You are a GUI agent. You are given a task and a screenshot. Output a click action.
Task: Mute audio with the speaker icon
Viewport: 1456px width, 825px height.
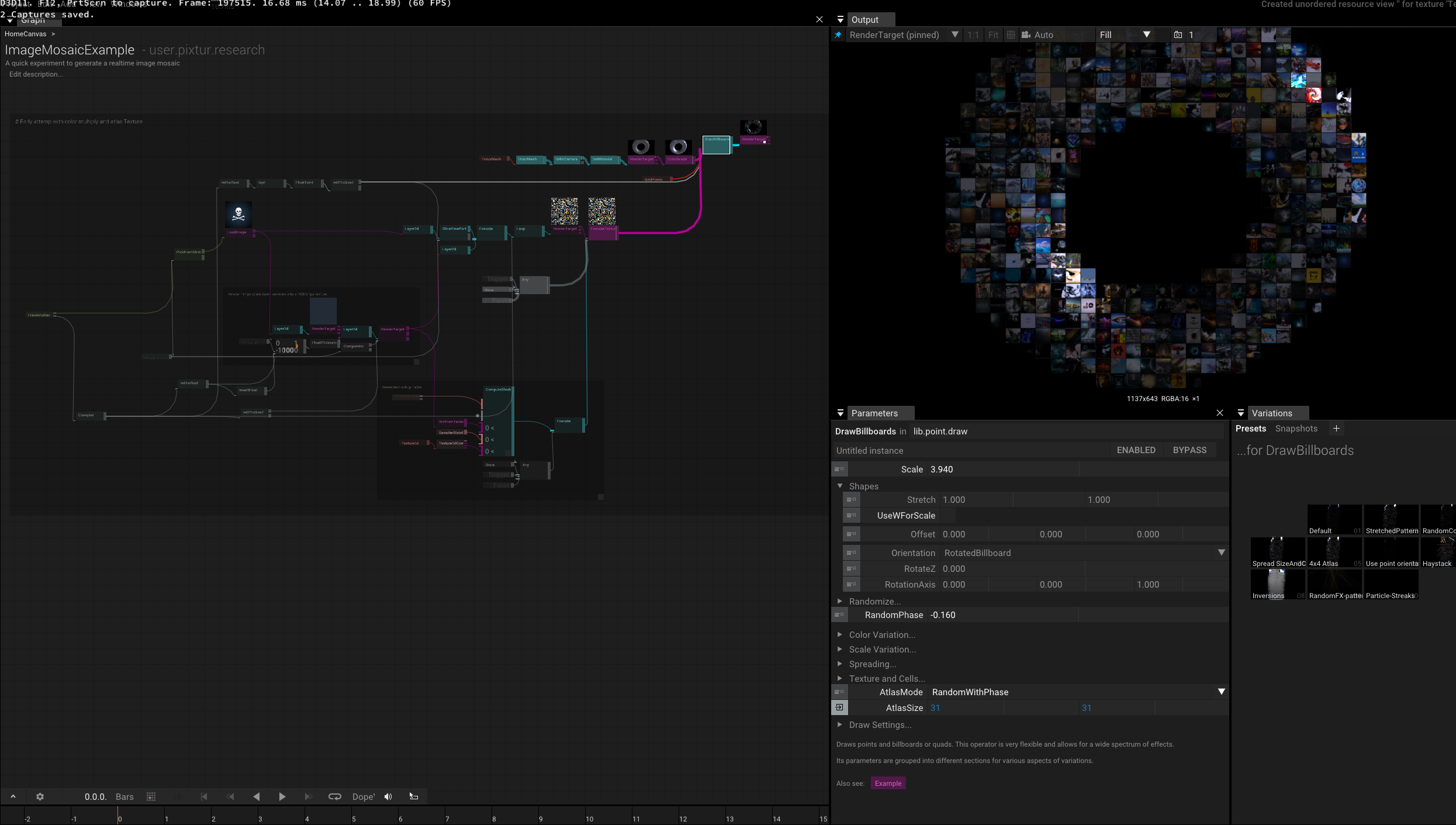pyautogui.click(x=388, y=796)
